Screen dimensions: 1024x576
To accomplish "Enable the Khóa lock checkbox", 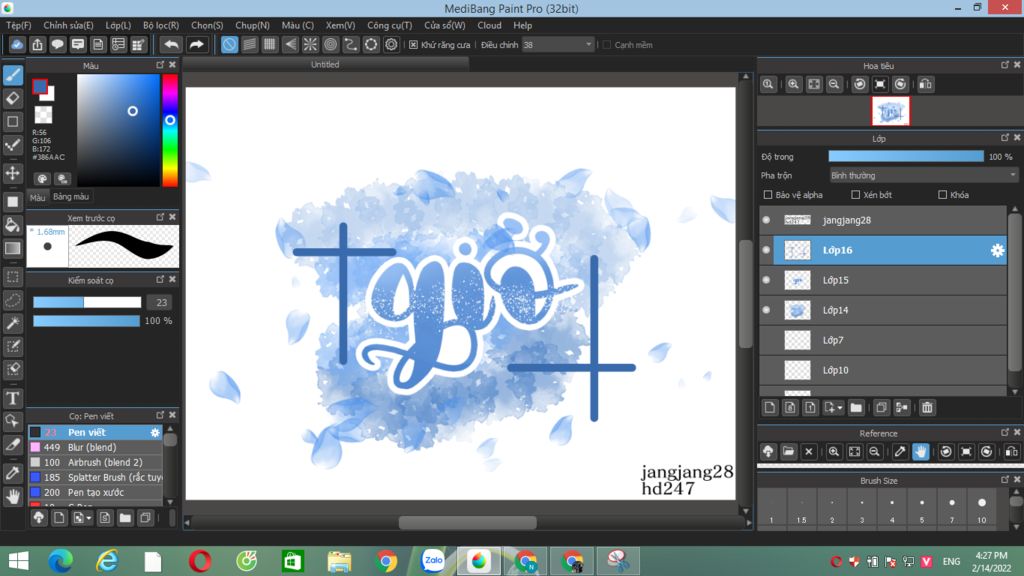I will point(942,195).
